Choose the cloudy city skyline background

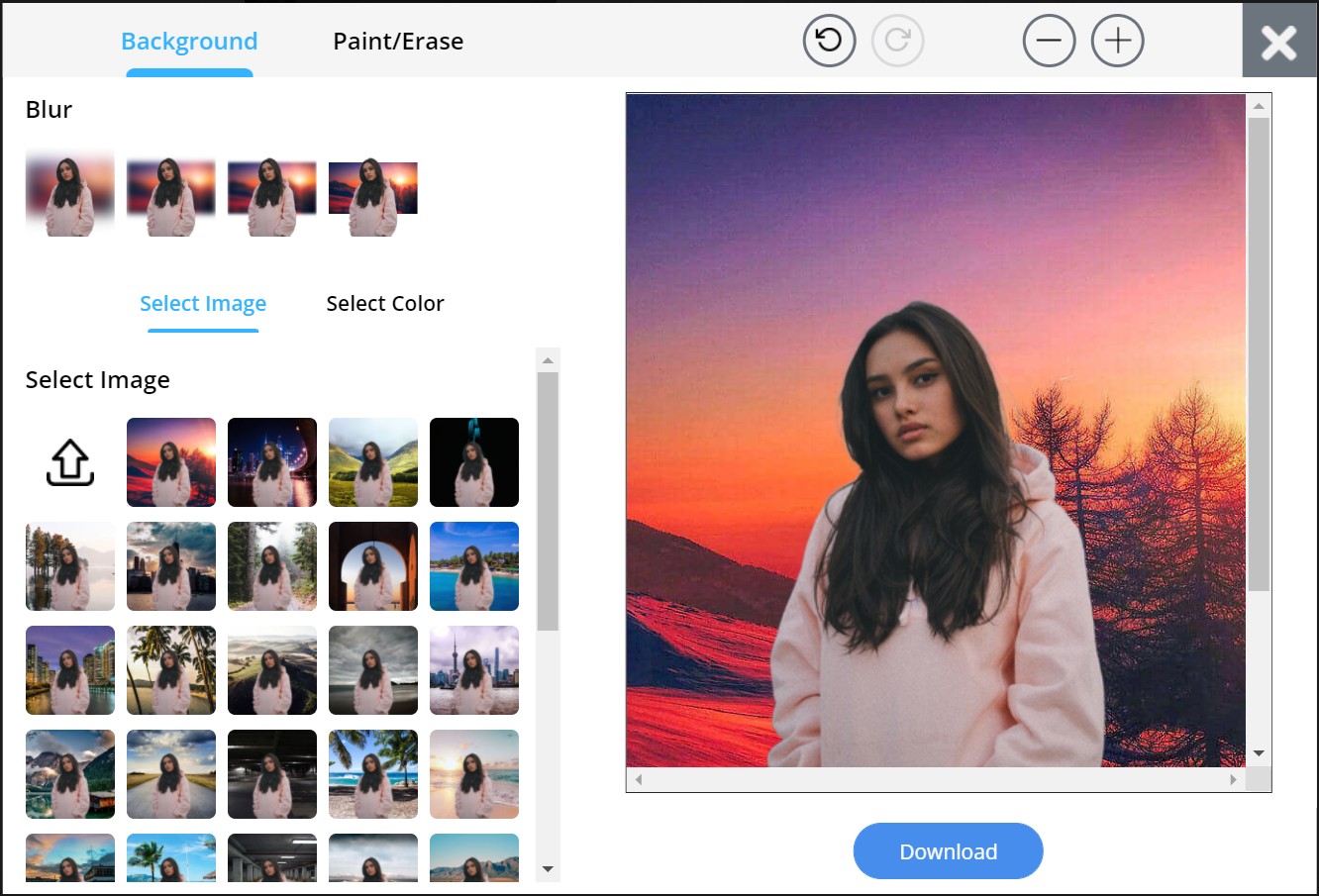[x=171, y=566]
